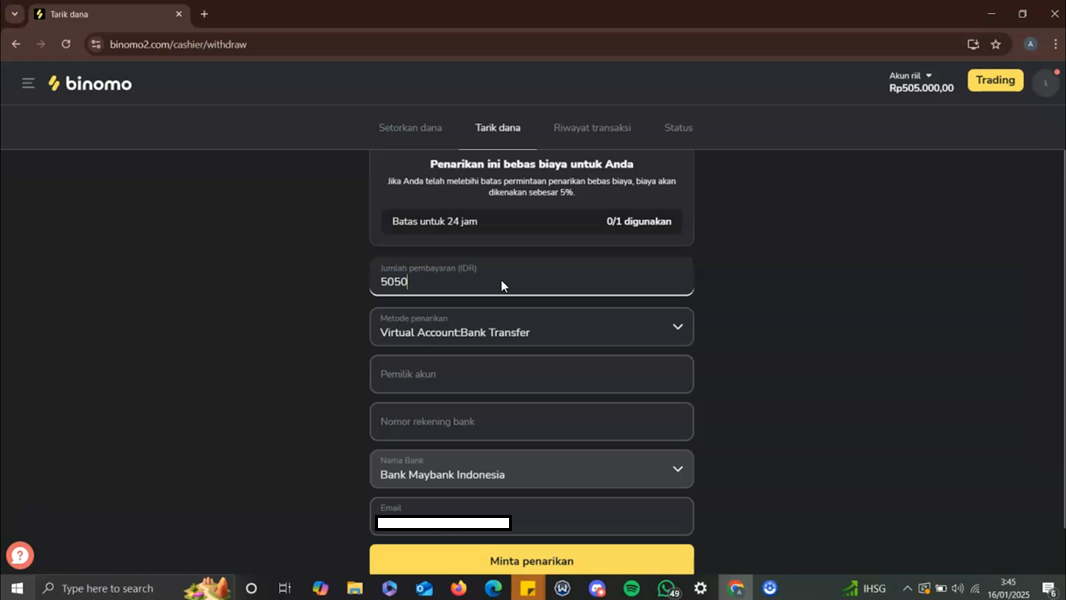Click the Minta penarikan button
This screenshot has height=600, width=1066.
coord(531,560)
